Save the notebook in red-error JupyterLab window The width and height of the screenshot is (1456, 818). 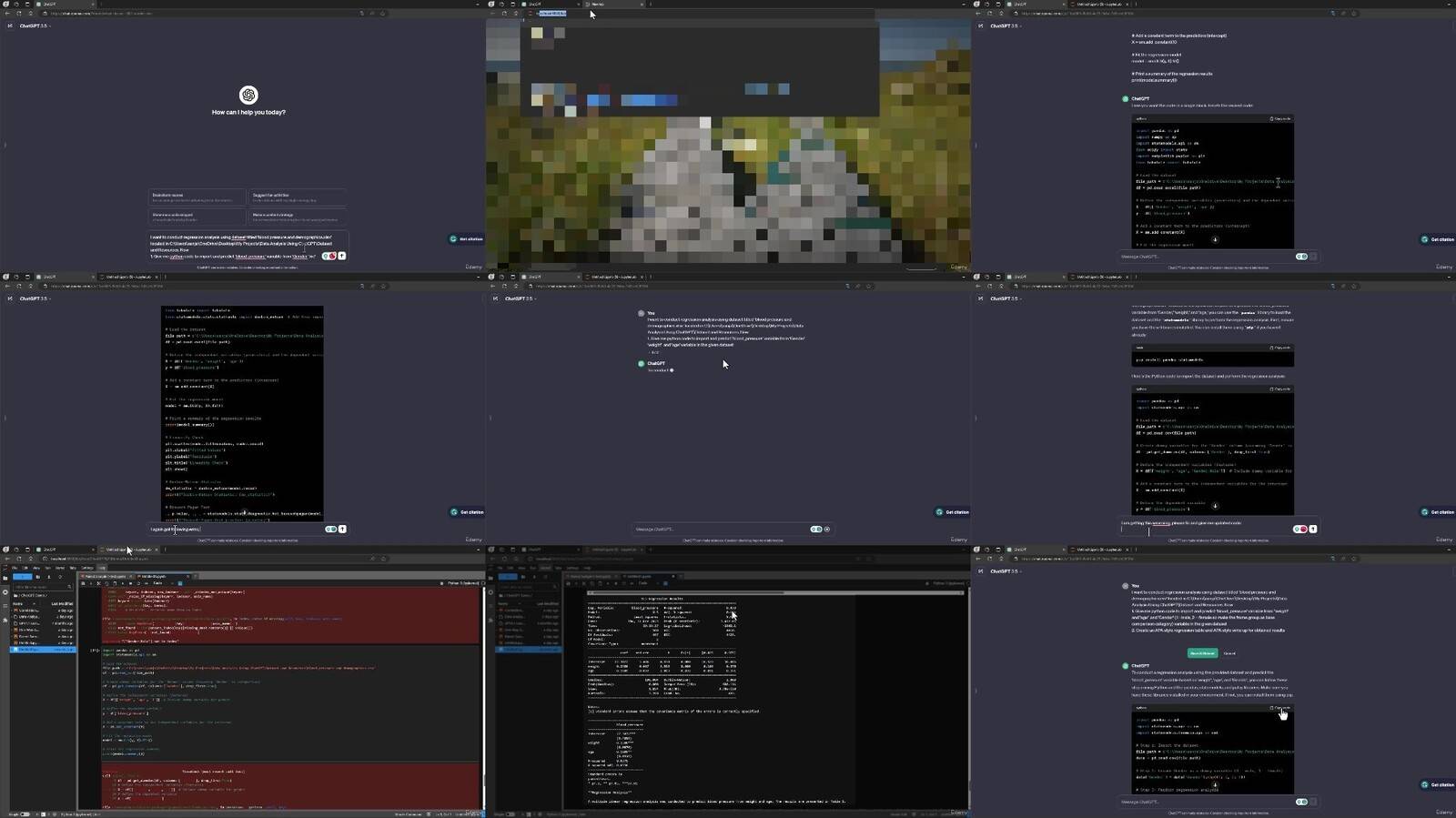point(84,583)
